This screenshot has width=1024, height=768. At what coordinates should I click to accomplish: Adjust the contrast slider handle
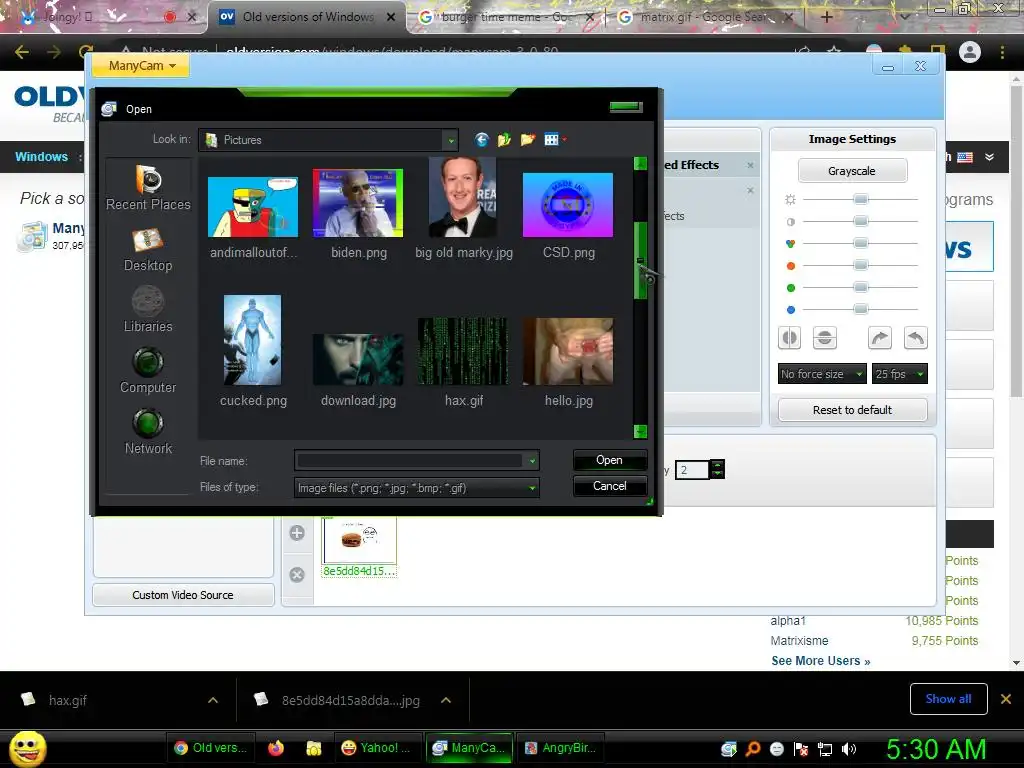coord(861,221)
